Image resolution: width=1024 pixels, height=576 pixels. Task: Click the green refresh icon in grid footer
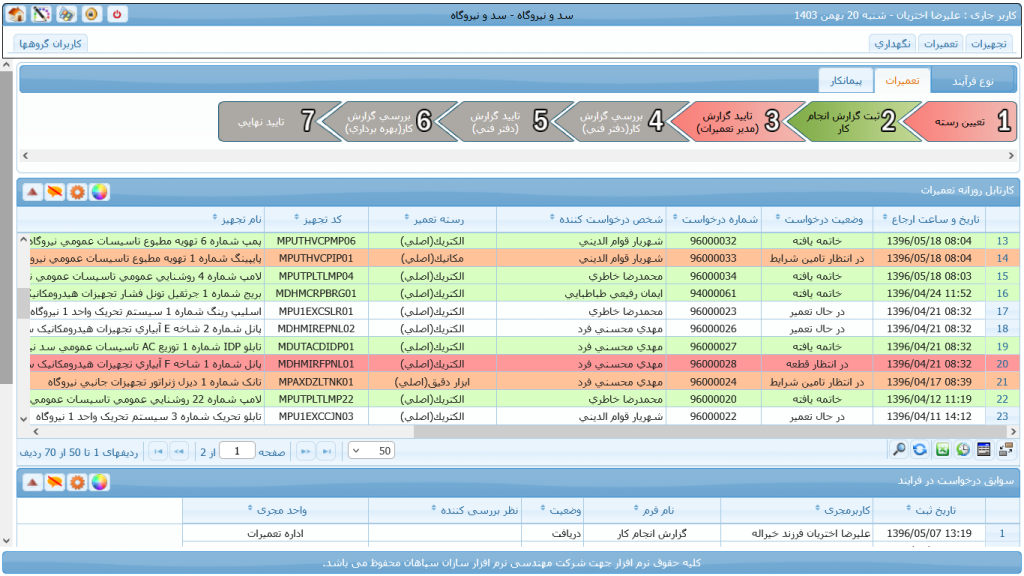(920, 451)
